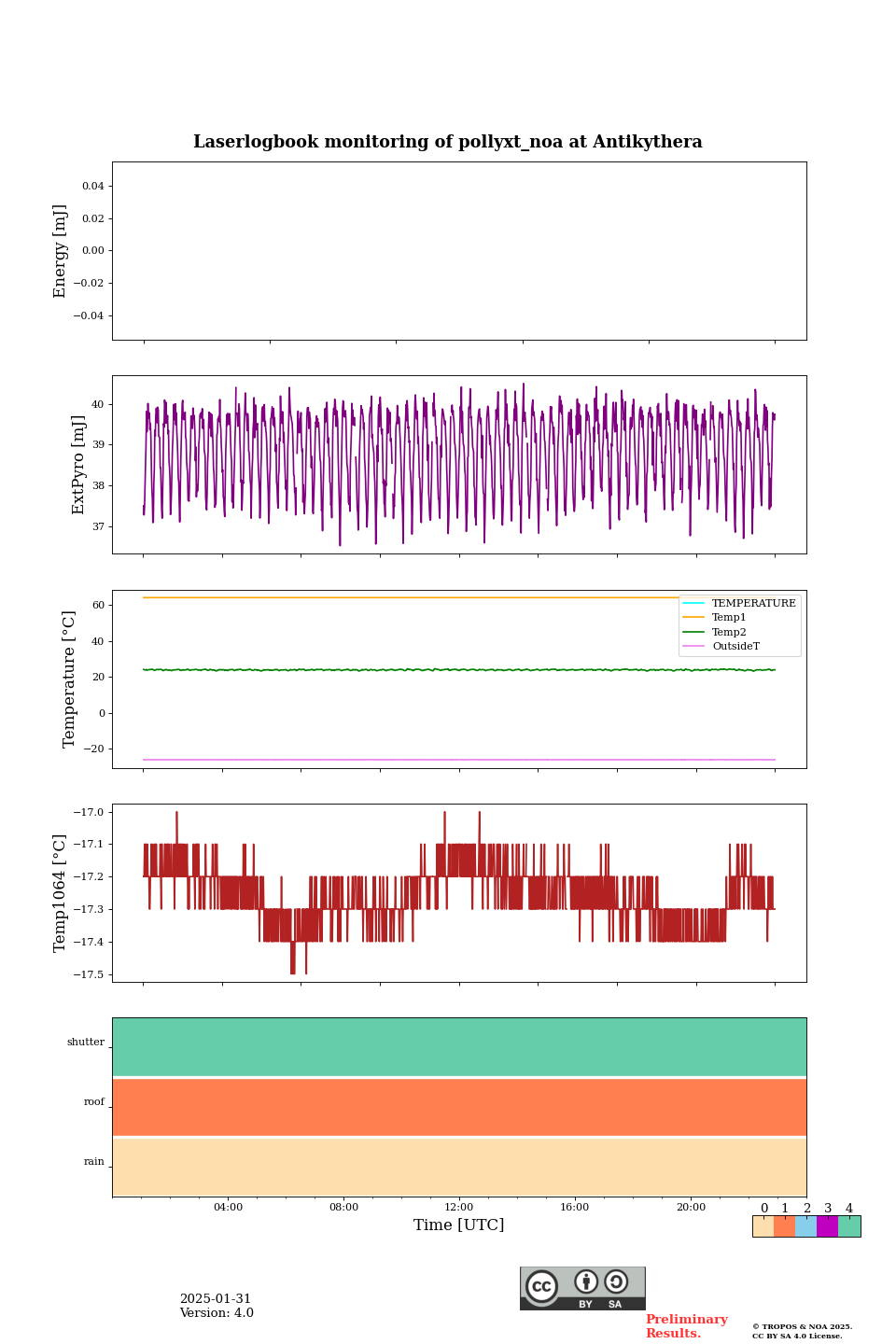
Task: Click the -17.0 tick on Temp1064 axis
Action: 91,812
